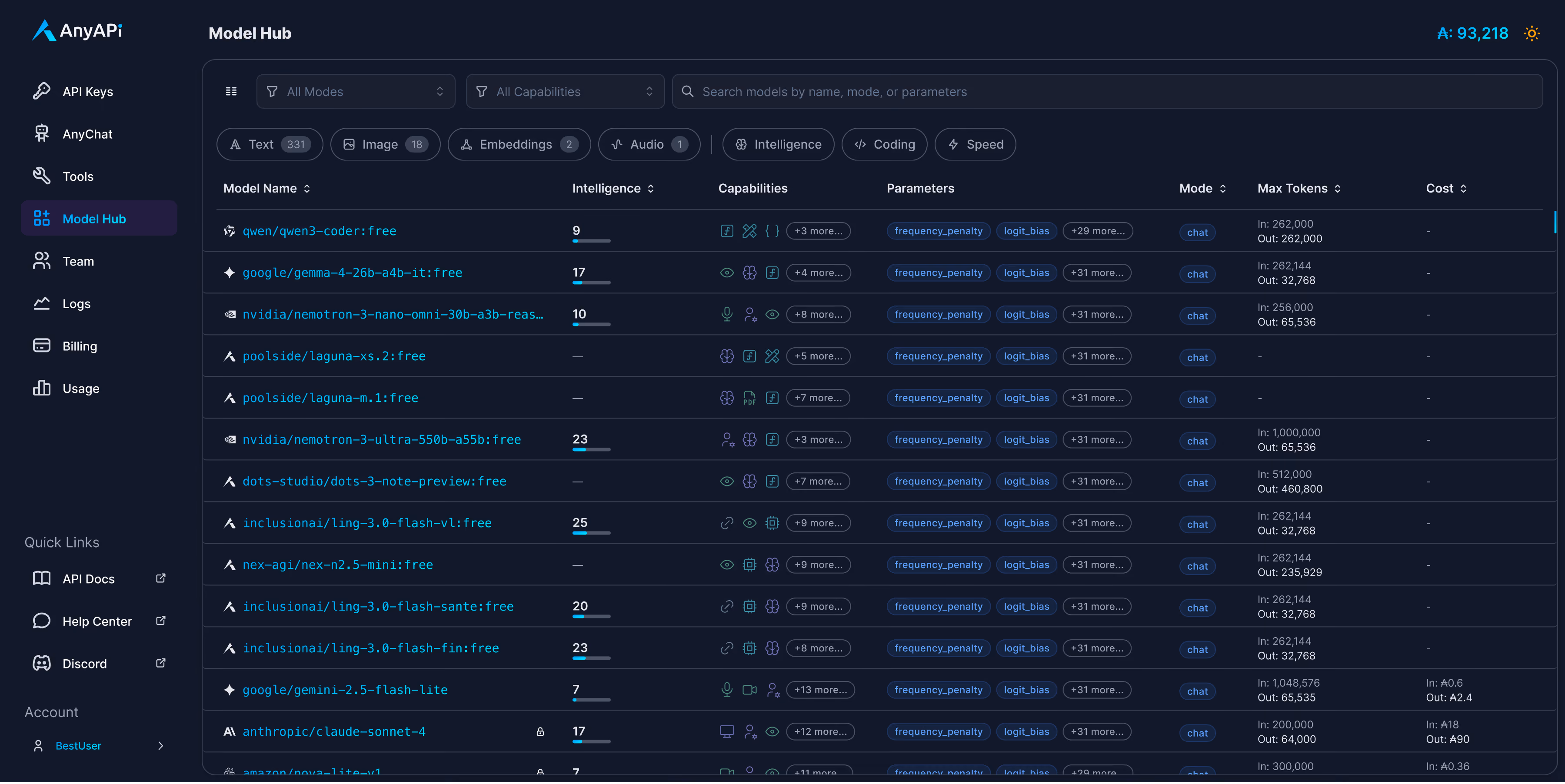Toggle the Text filter chip

(x=270, y=144)
